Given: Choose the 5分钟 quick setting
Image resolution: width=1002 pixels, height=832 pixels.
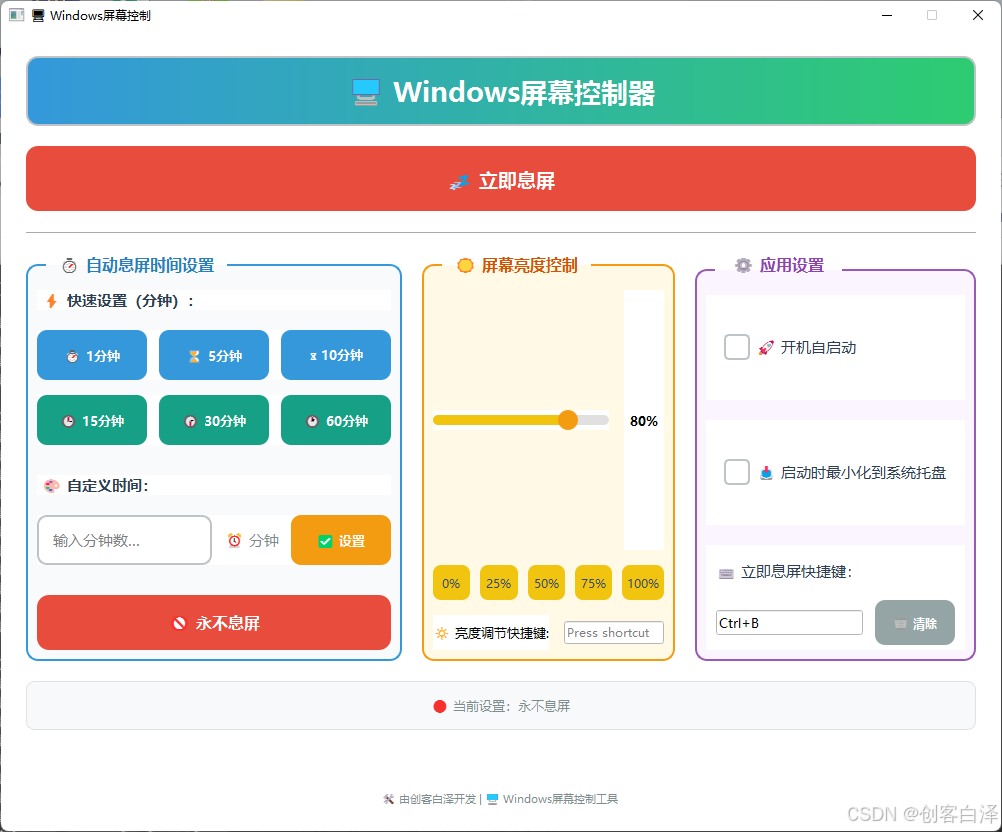Looking at the screenshot, I should point(214,355).
